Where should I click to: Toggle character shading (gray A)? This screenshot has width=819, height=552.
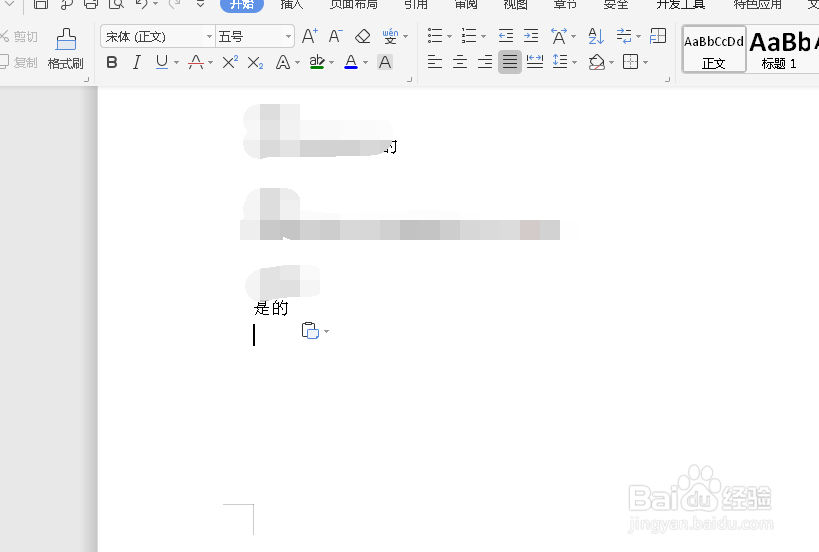point(385,63)
